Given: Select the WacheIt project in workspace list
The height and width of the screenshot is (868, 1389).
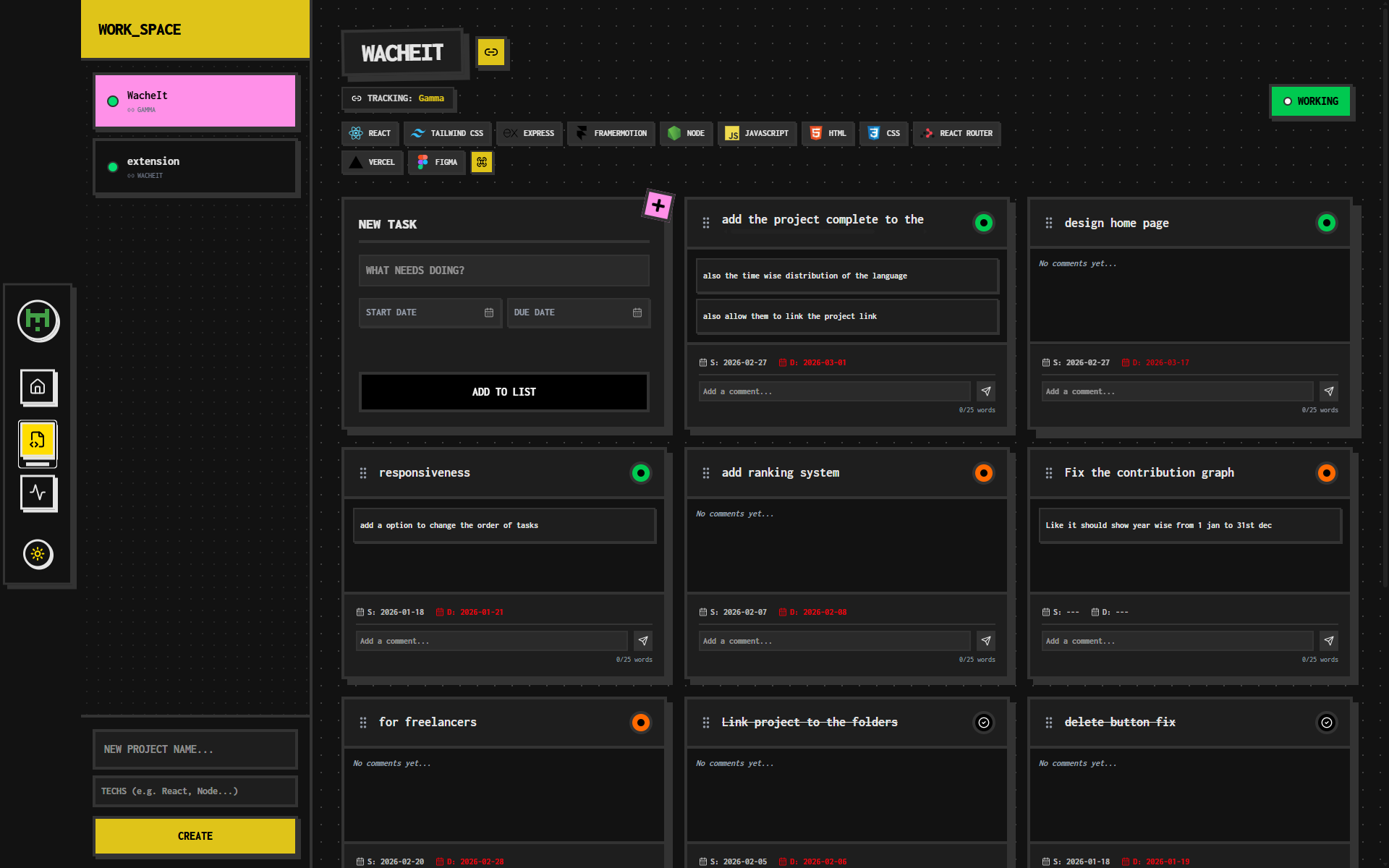Looking at the screenshot, I should 195,101.
